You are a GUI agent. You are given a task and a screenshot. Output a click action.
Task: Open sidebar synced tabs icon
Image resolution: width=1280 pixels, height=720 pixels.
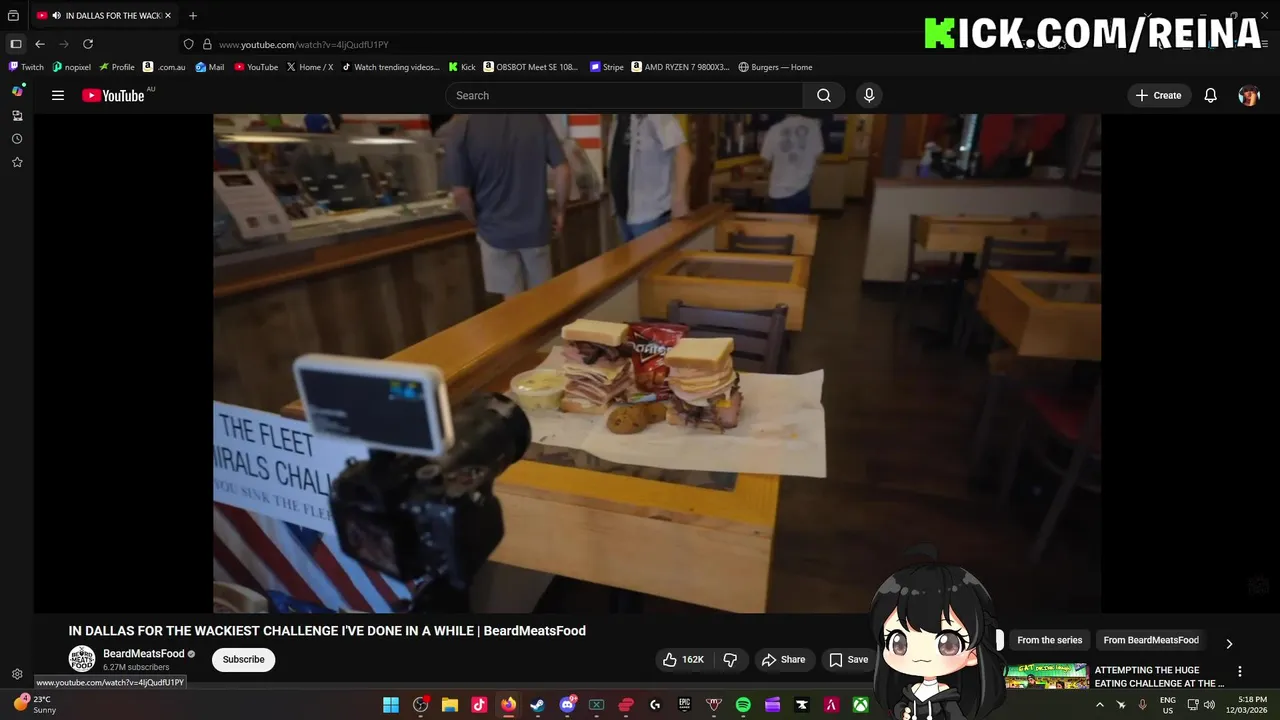tap(17, 116)
